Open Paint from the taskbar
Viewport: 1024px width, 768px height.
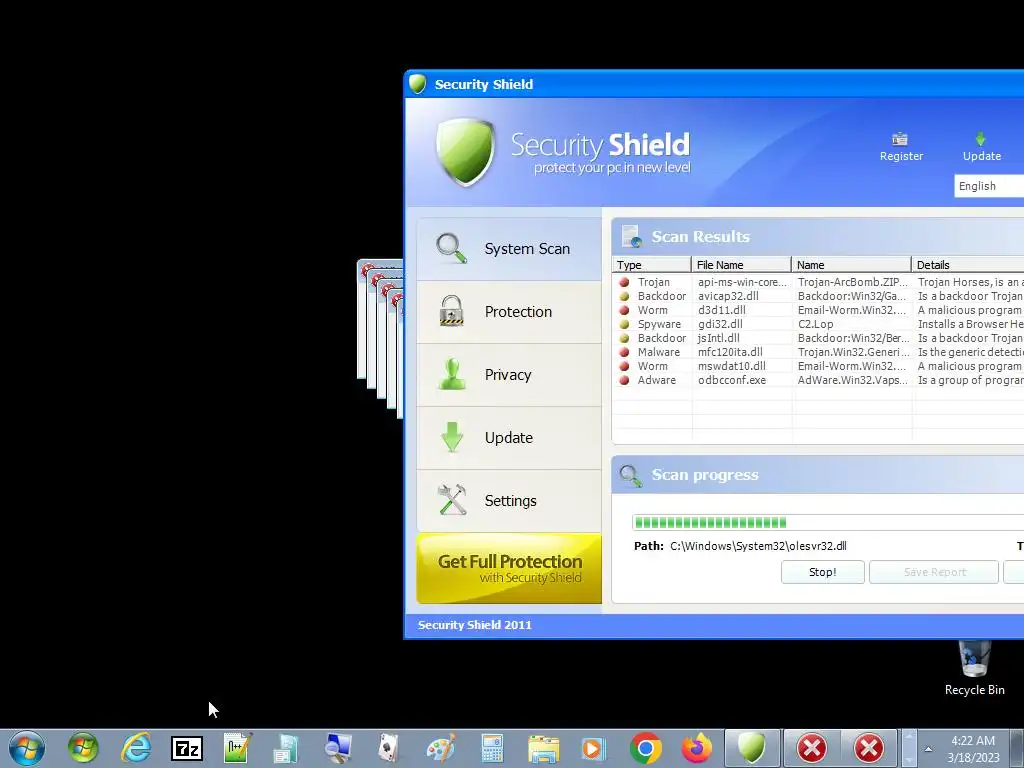[x=441, y=748]
